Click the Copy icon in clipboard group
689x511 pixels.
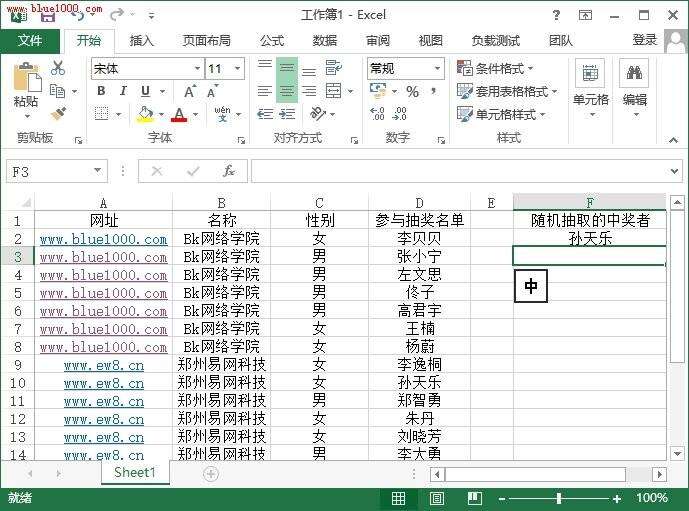[x=58, y=91]
